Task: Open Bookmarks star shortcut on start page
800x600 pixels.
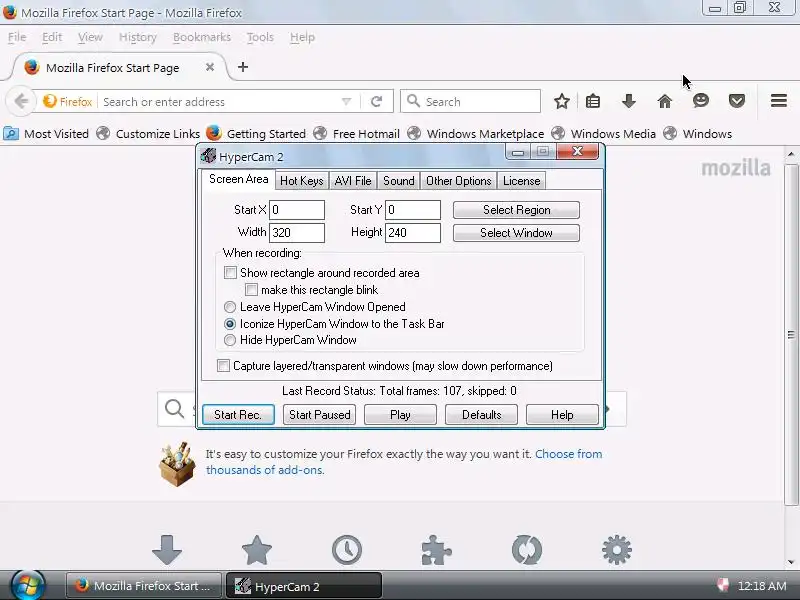Action: pyautogui.click(x=257, y=550)
